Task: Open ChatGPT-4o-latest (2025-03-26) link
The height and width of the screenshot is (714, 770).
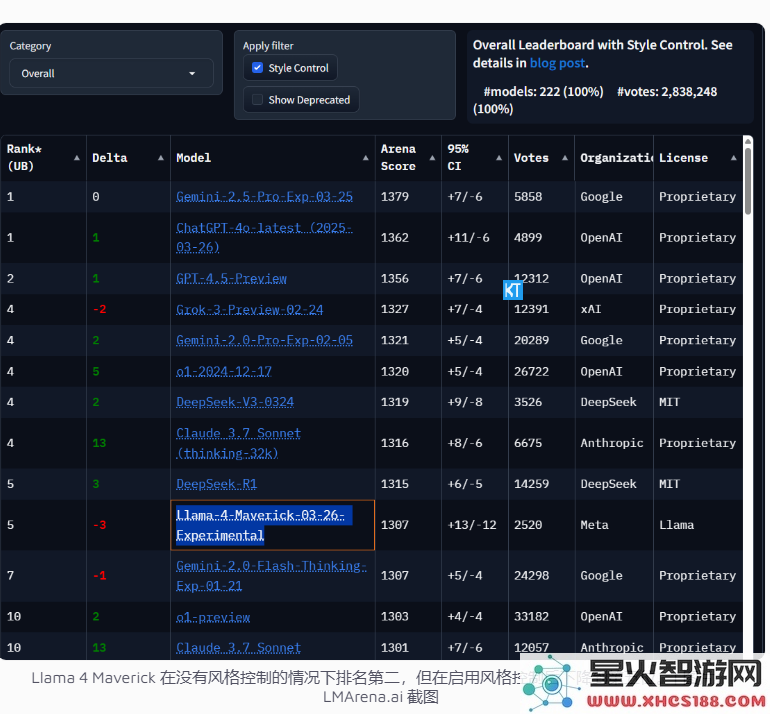Action: click(x=264, y=237)
